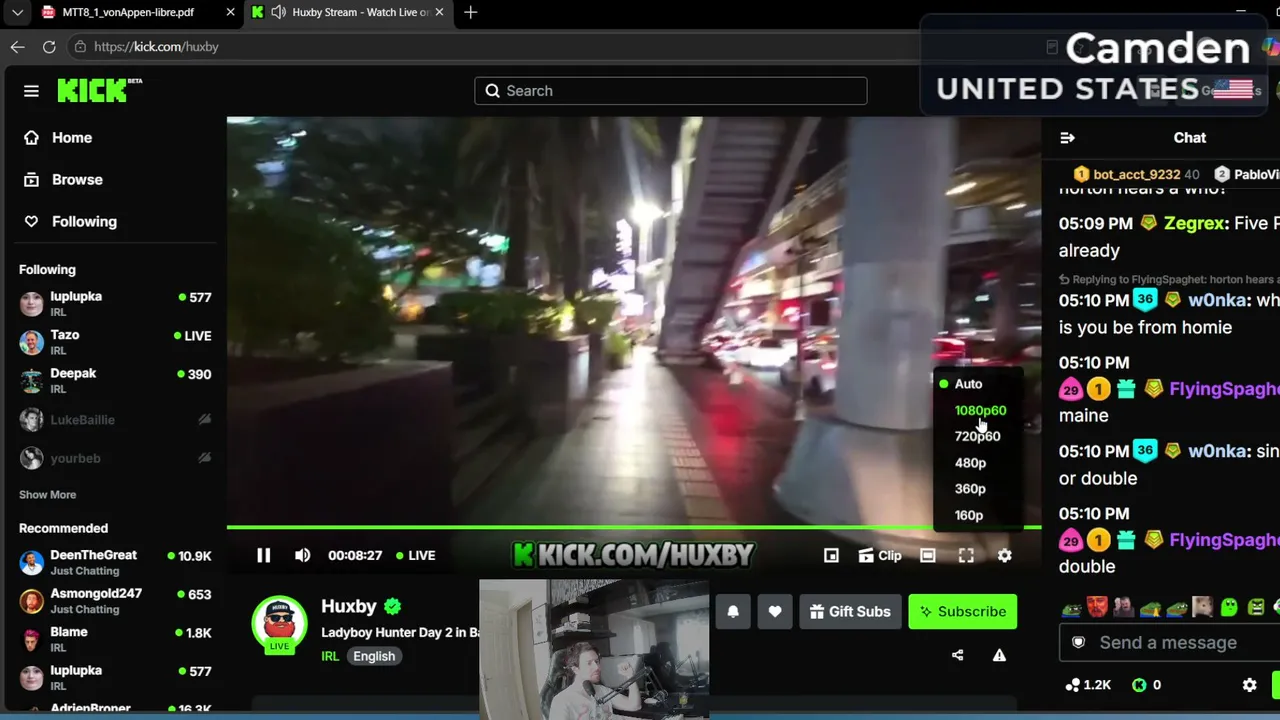Open the Following page from the sidebar
The width and height of the screenshot is (1280, 720).
(70, 222)
